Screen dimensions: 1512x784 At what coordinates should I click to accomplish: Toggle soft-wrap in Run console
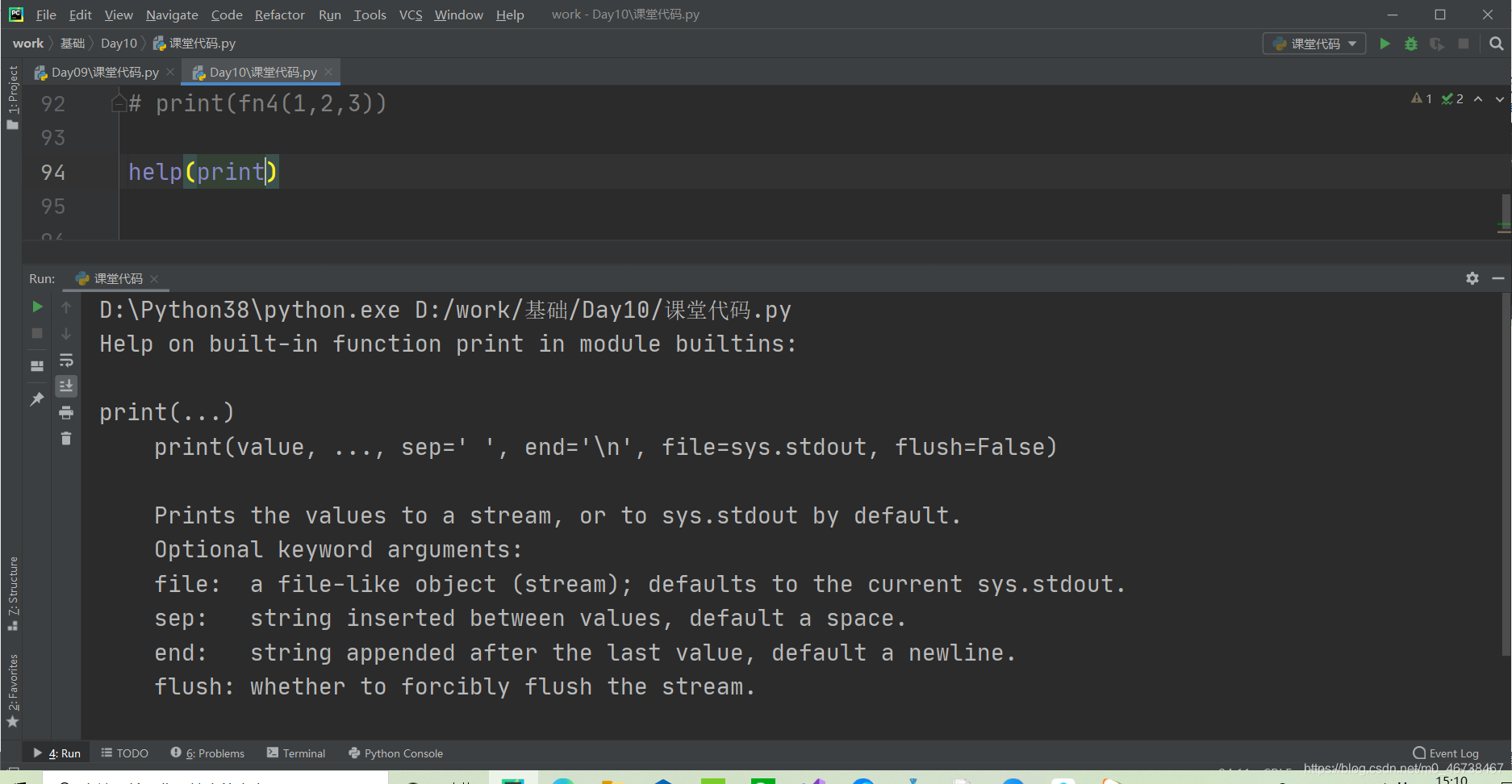pyautogui.click(x=66, y=360)
